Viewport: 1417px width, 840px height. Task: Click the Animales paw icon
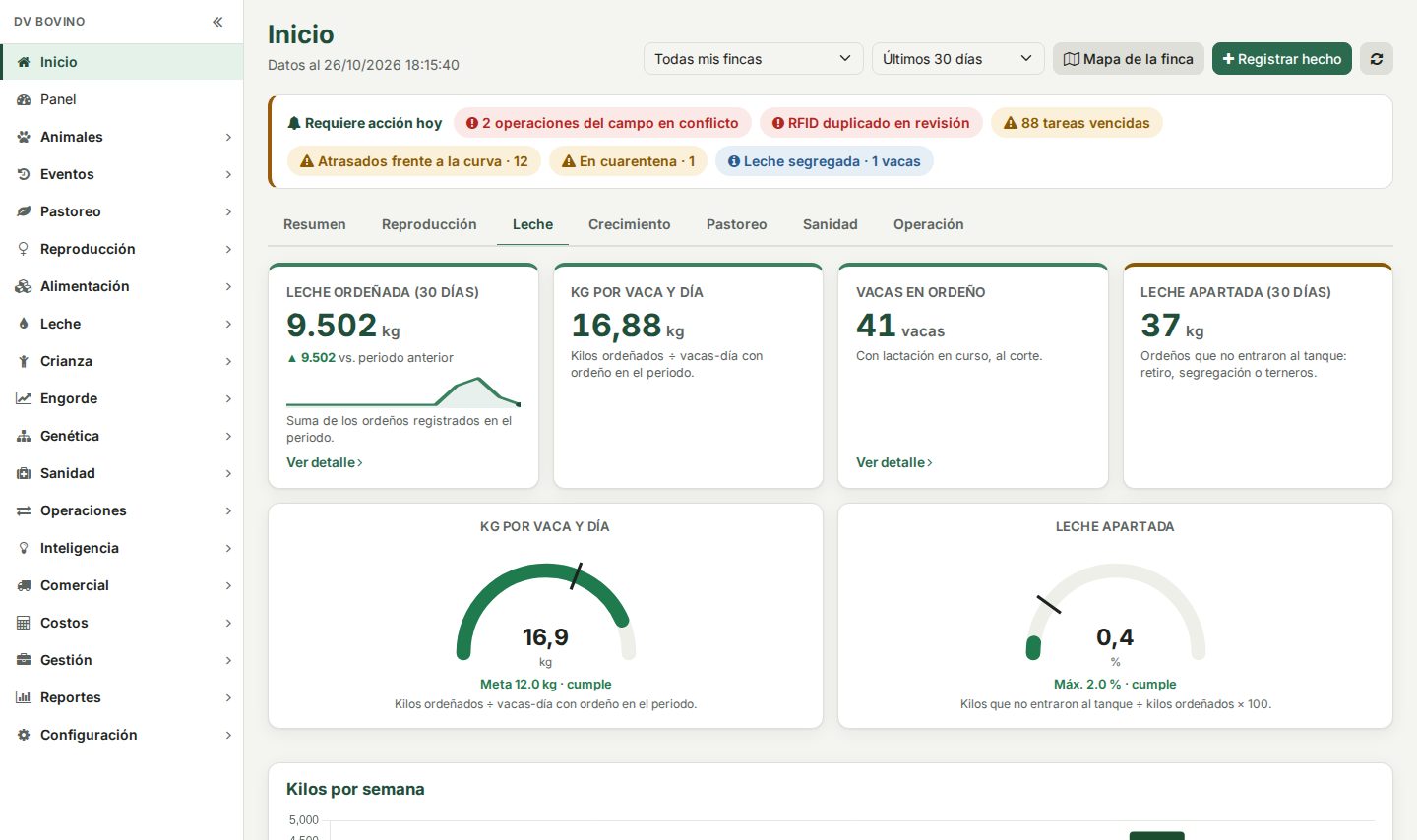(24, 137)
